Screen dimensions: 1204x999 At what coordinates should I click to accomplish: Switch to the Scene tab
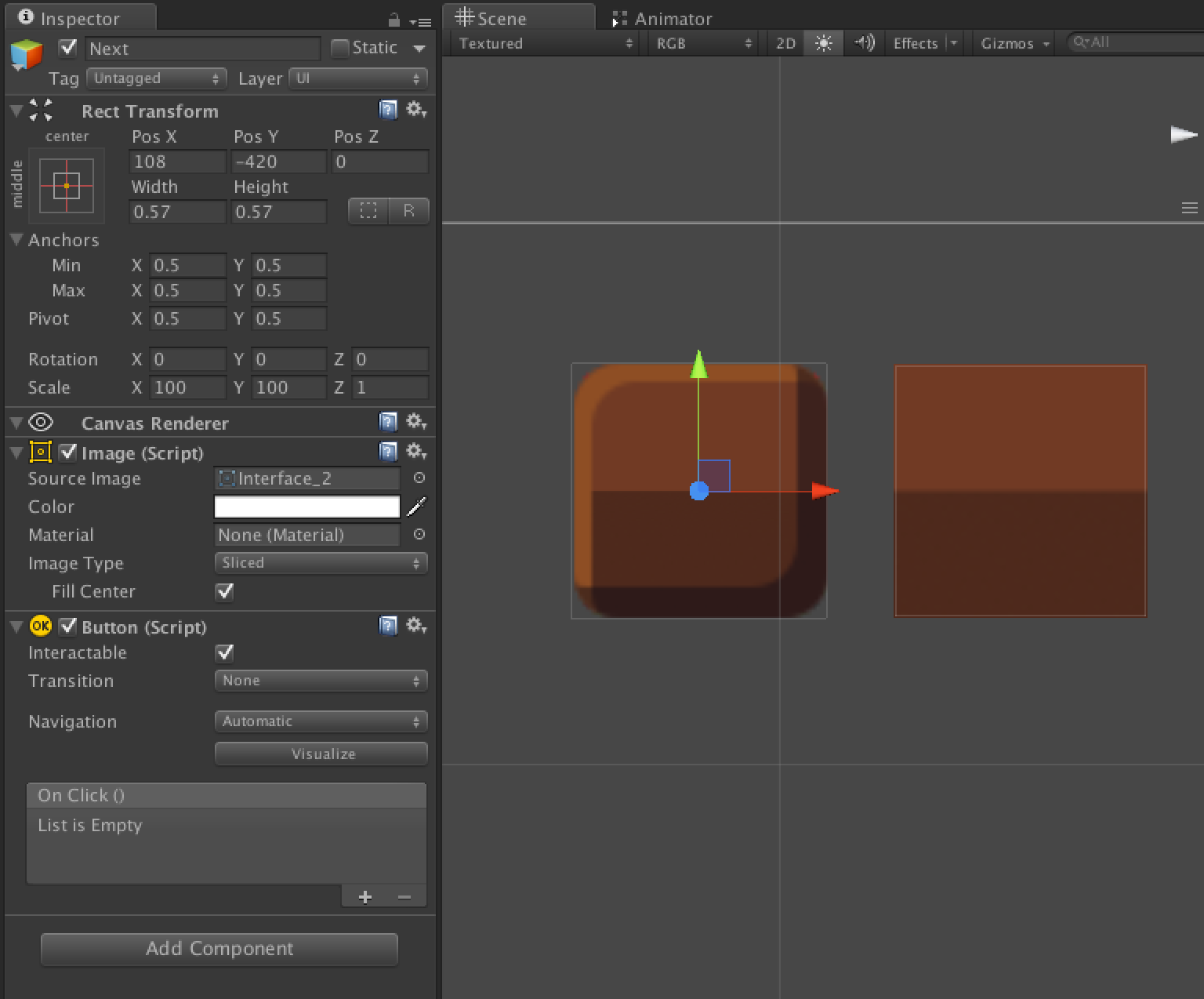point(518,17)
